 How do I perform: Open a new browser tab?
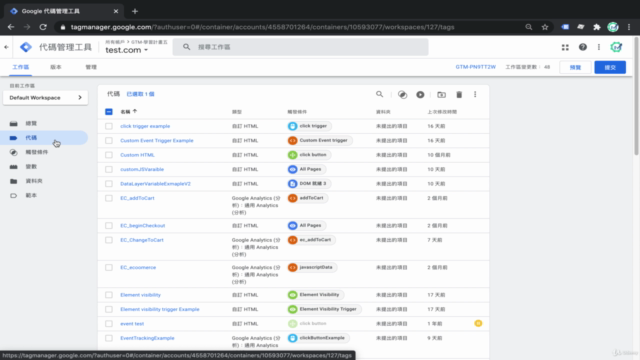click(135, 11)
